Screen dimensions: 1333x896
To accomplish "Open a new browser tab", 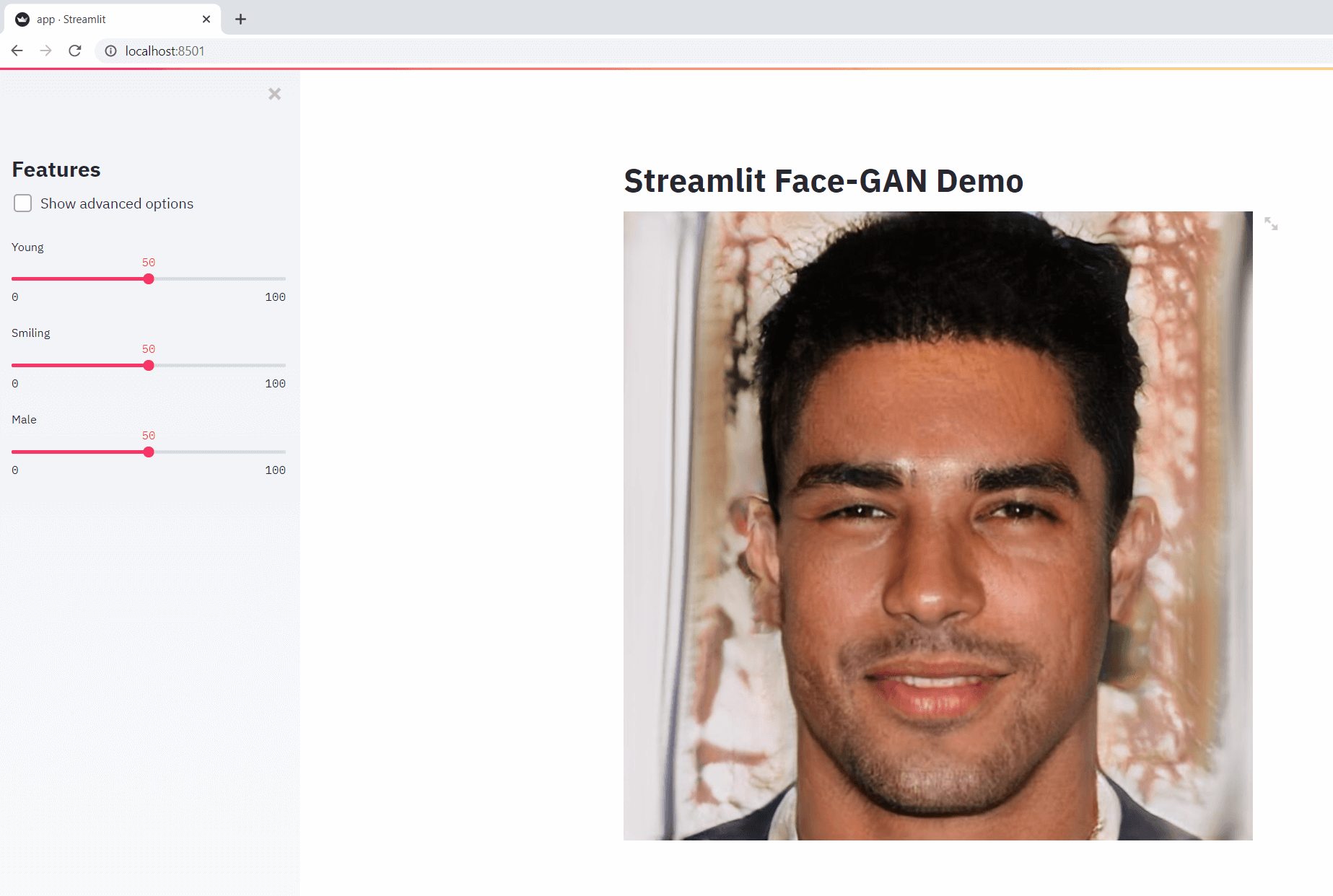I will tap(241, 19).
